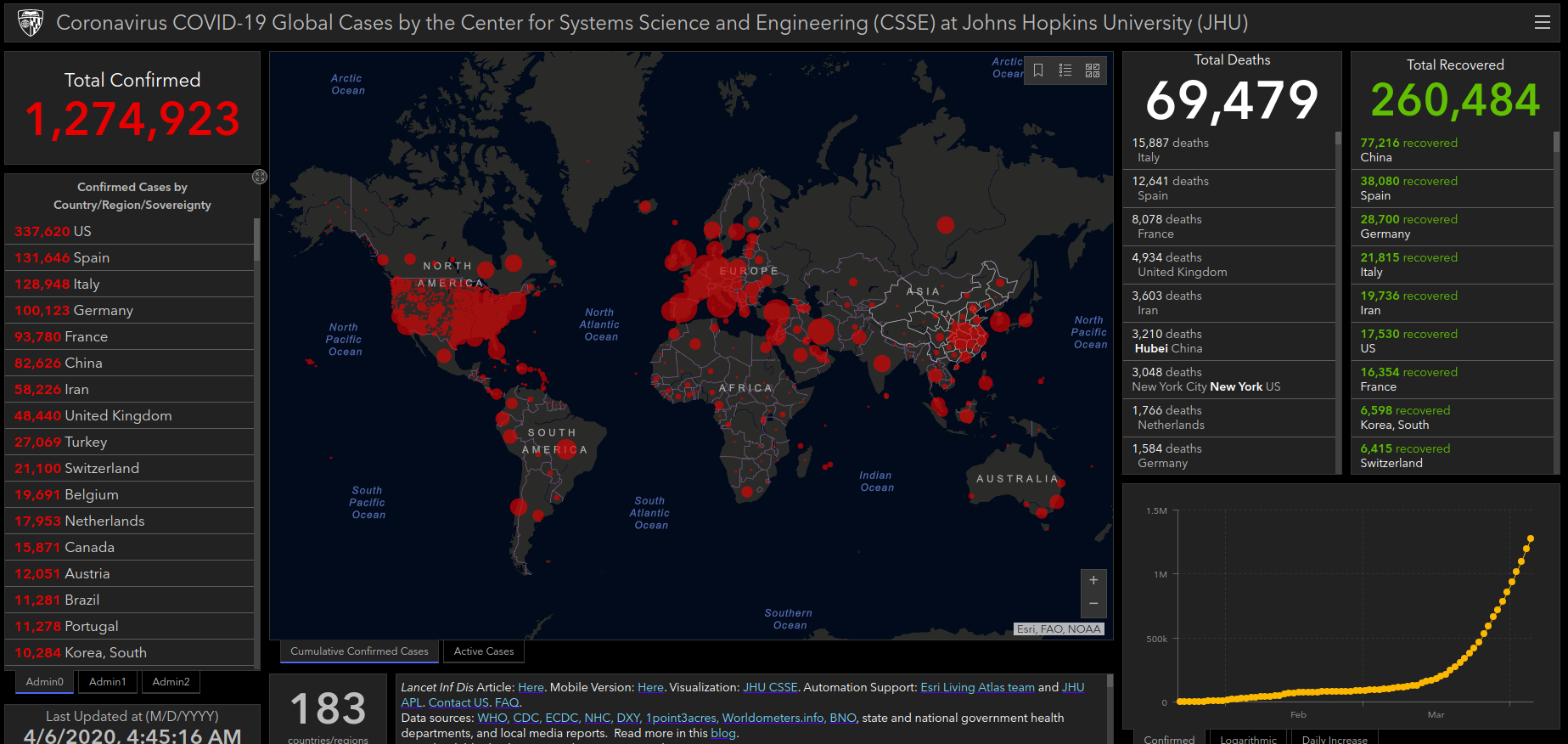Click 1,766 deaths Netherlands entry
Viewport: 1568px width, 744px height.
pyautogui.click(x=1228, y=418)
